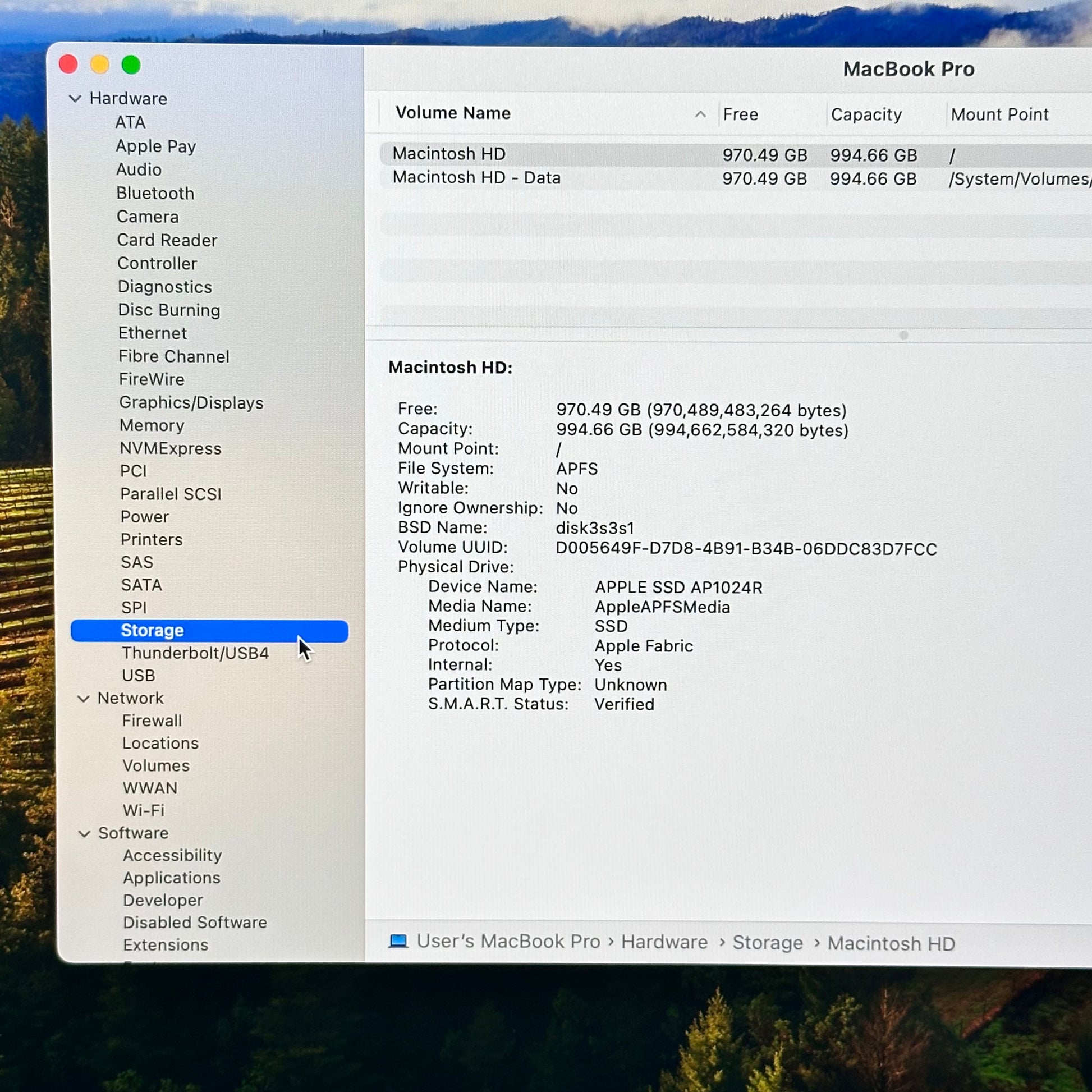Open Parallel SCSI sidebar item
The image size is (1092, 1092).
point(171,494)
